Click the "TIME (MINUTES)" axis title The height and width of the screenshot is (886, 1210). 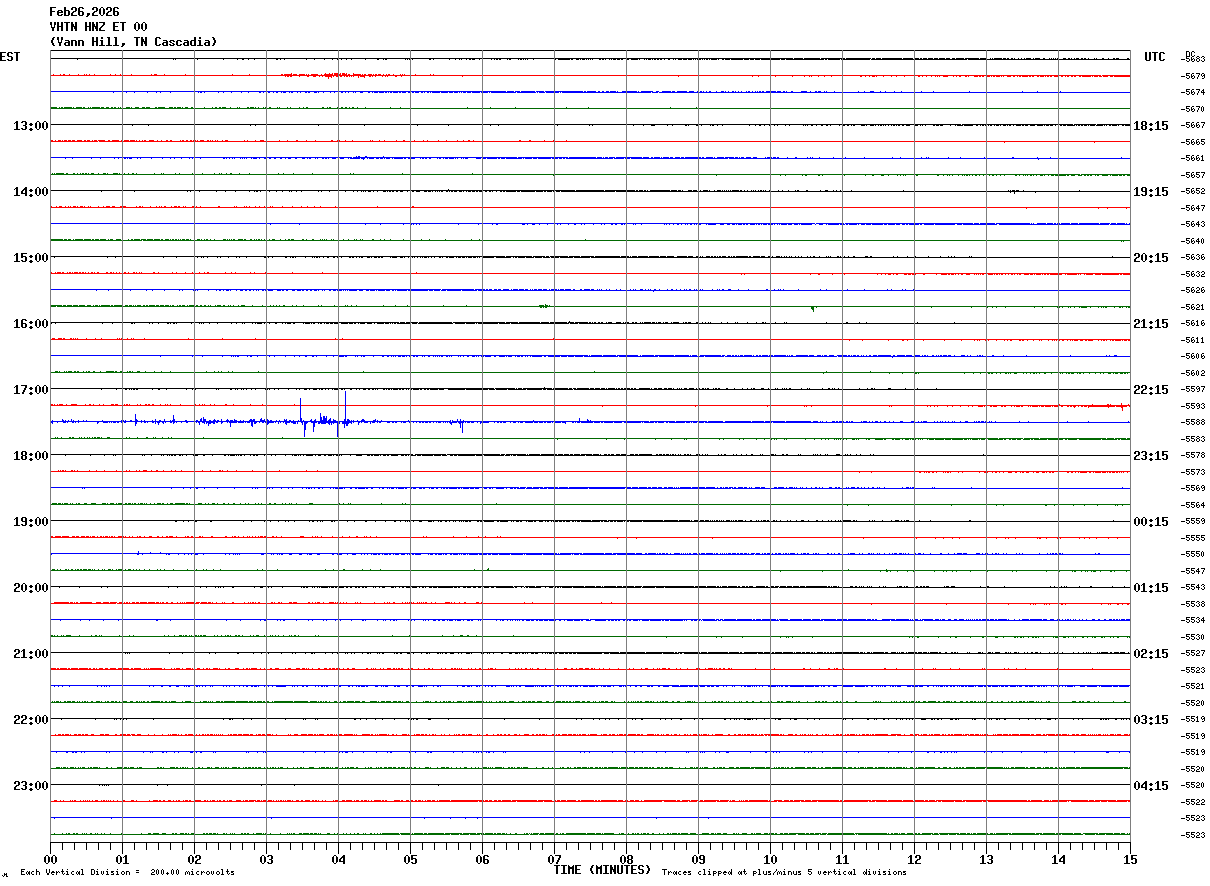pos(602,870)
